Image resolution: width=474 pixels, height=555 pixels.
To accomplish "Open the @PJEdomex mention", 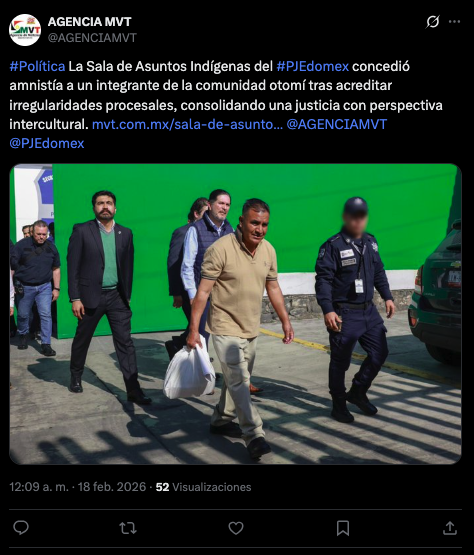I will (47, 143).
